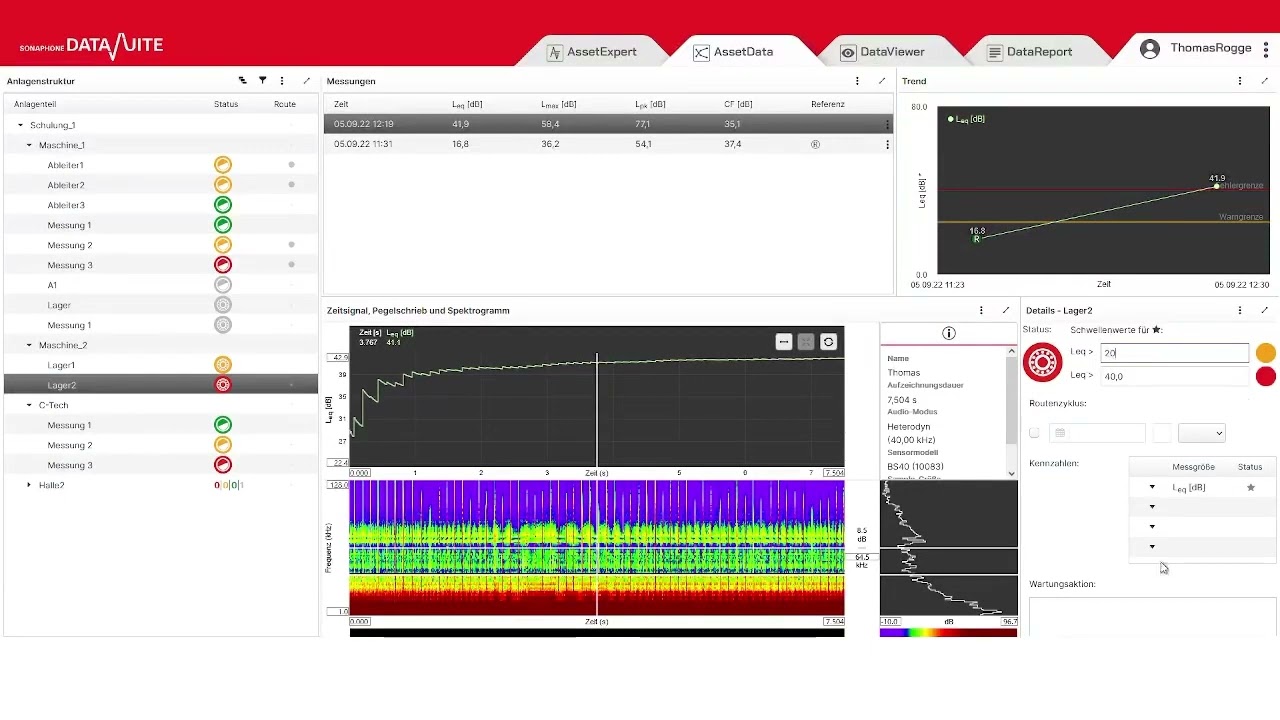
Task: Open the filter icon in Anlagenstruktur
Action: point(262,81)
